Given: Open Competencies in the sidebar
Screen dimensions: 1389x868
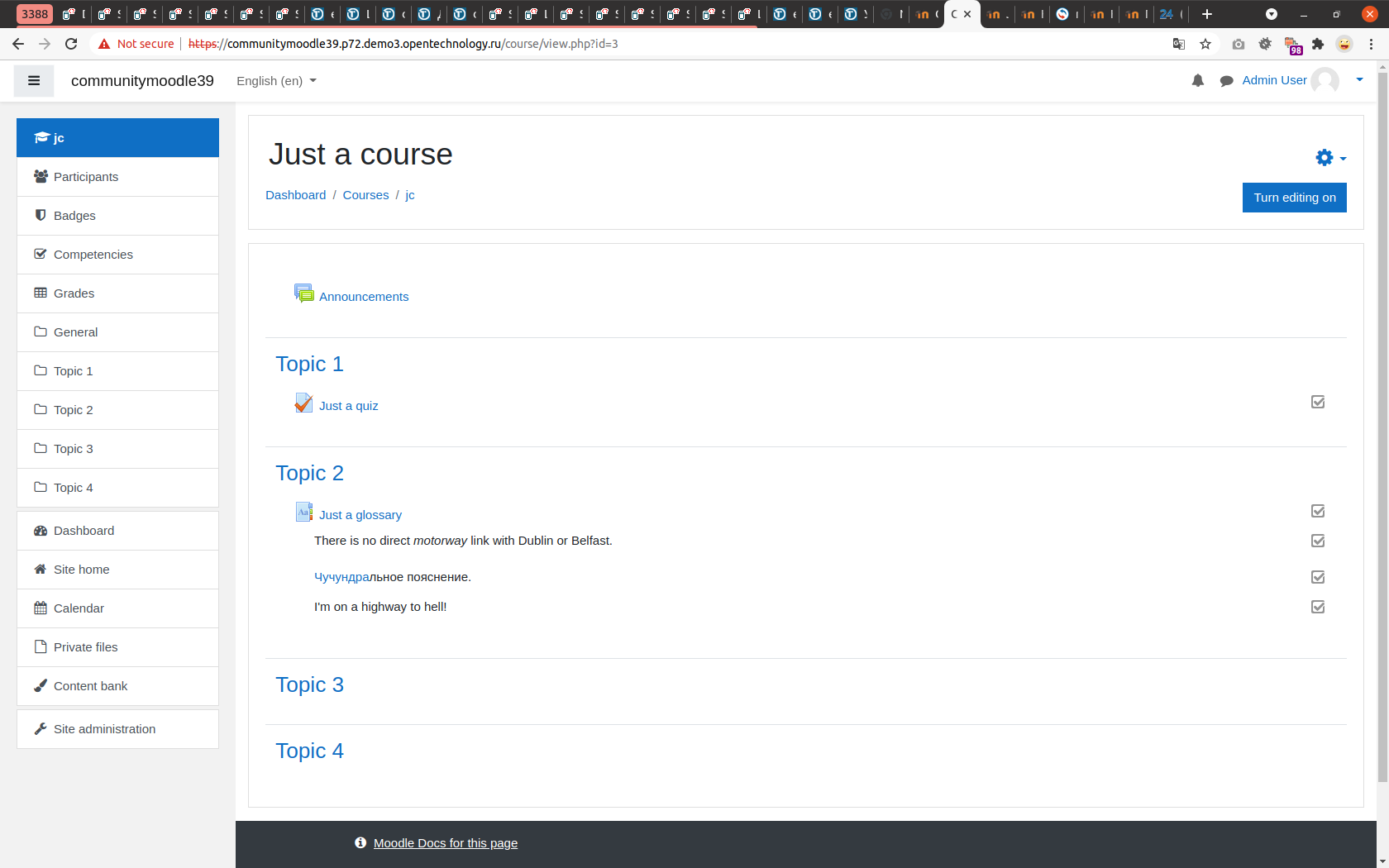Looking at the screenshot, I should pyautogui.click(x=117, y=255).
